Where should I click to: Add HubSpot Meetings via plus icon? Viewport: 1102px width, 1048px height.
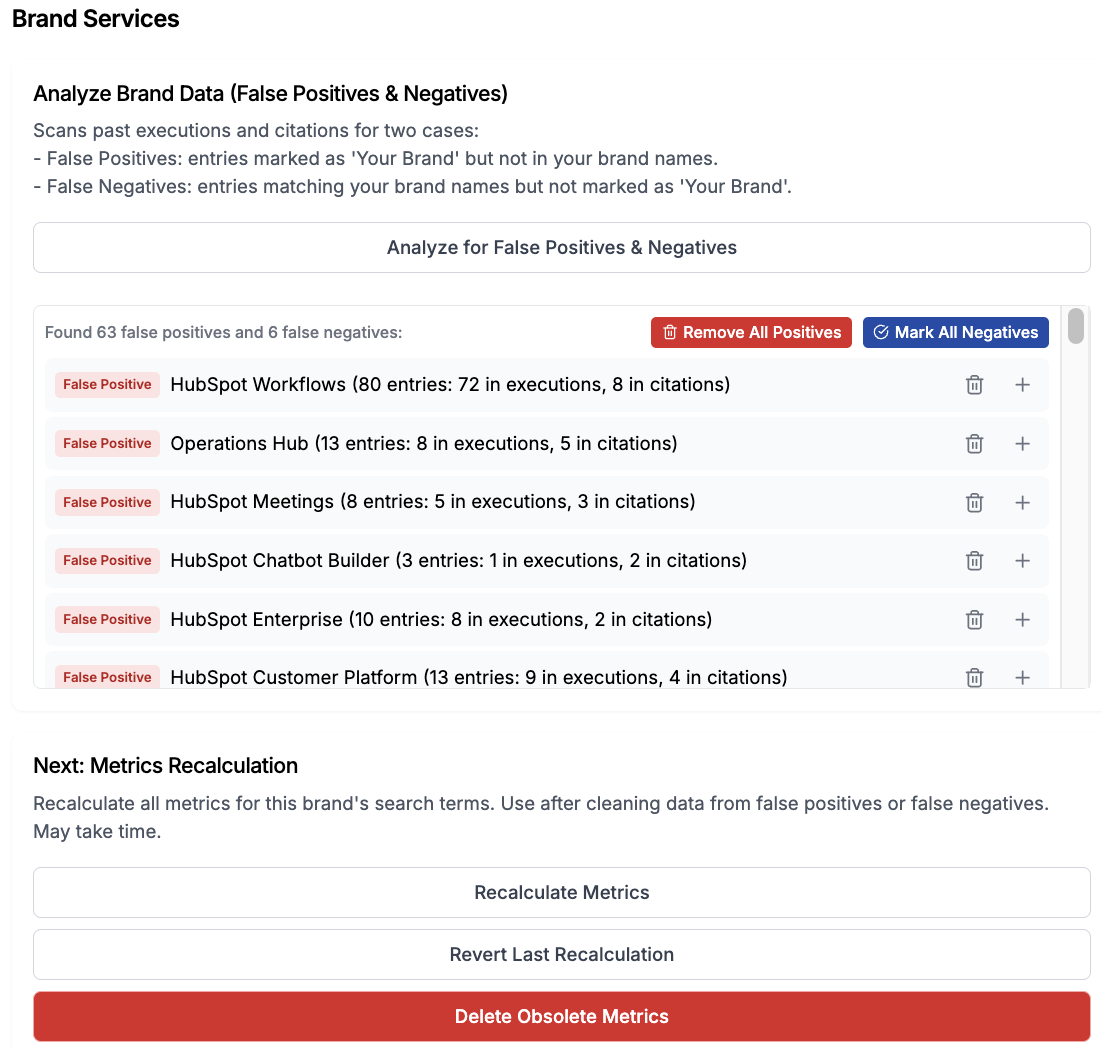coord(1023,503)
